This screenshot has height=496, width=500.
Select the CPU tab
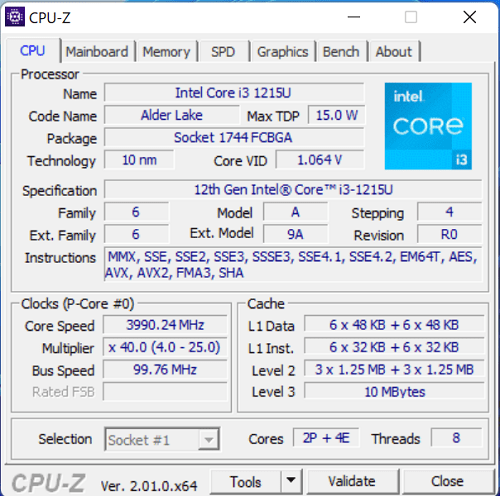pyautogui.click(x=32, y=51)
